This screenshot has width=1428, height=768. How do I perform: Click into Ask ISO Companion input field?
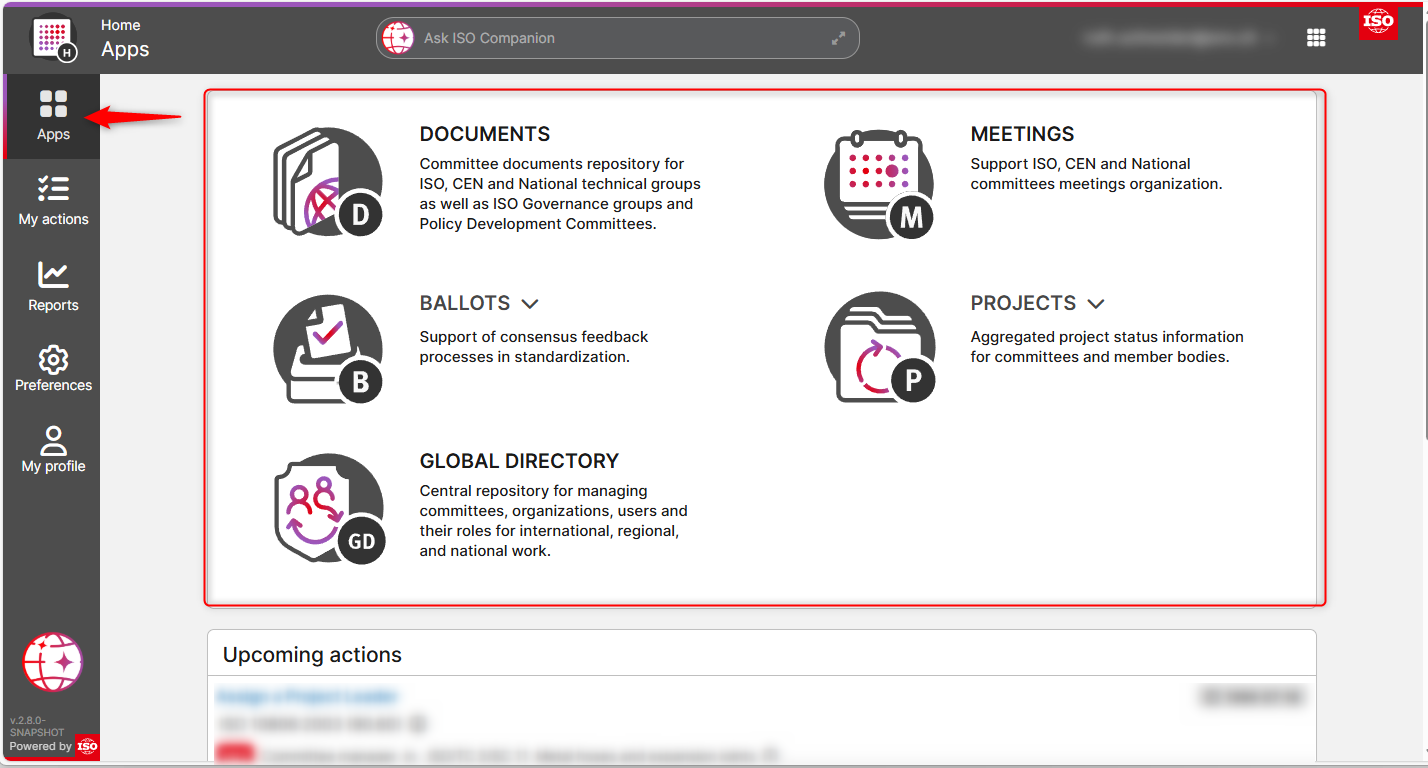click(x=620, y=38)
